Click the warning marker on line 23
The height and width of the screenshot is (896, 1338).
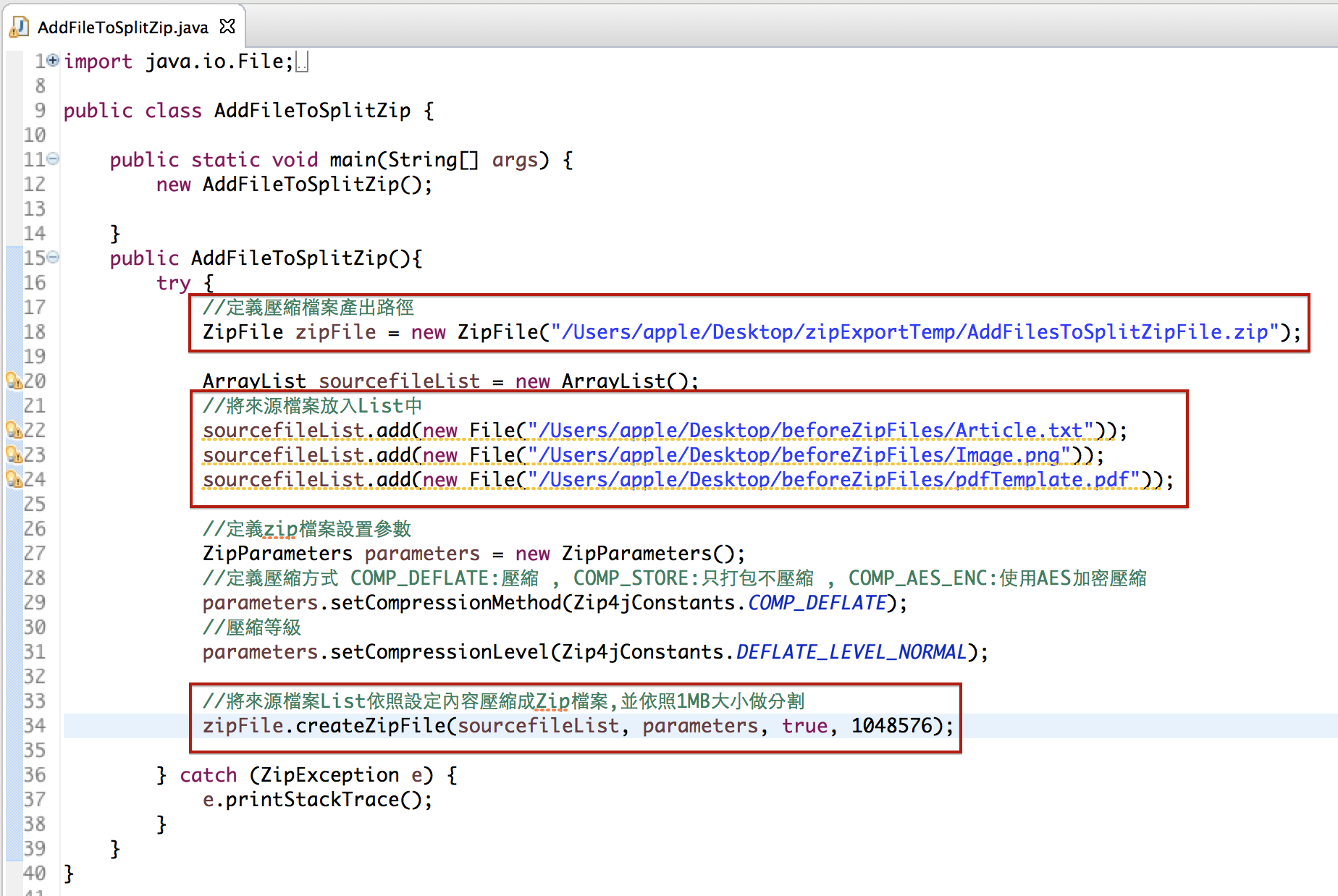click(12, 455)
